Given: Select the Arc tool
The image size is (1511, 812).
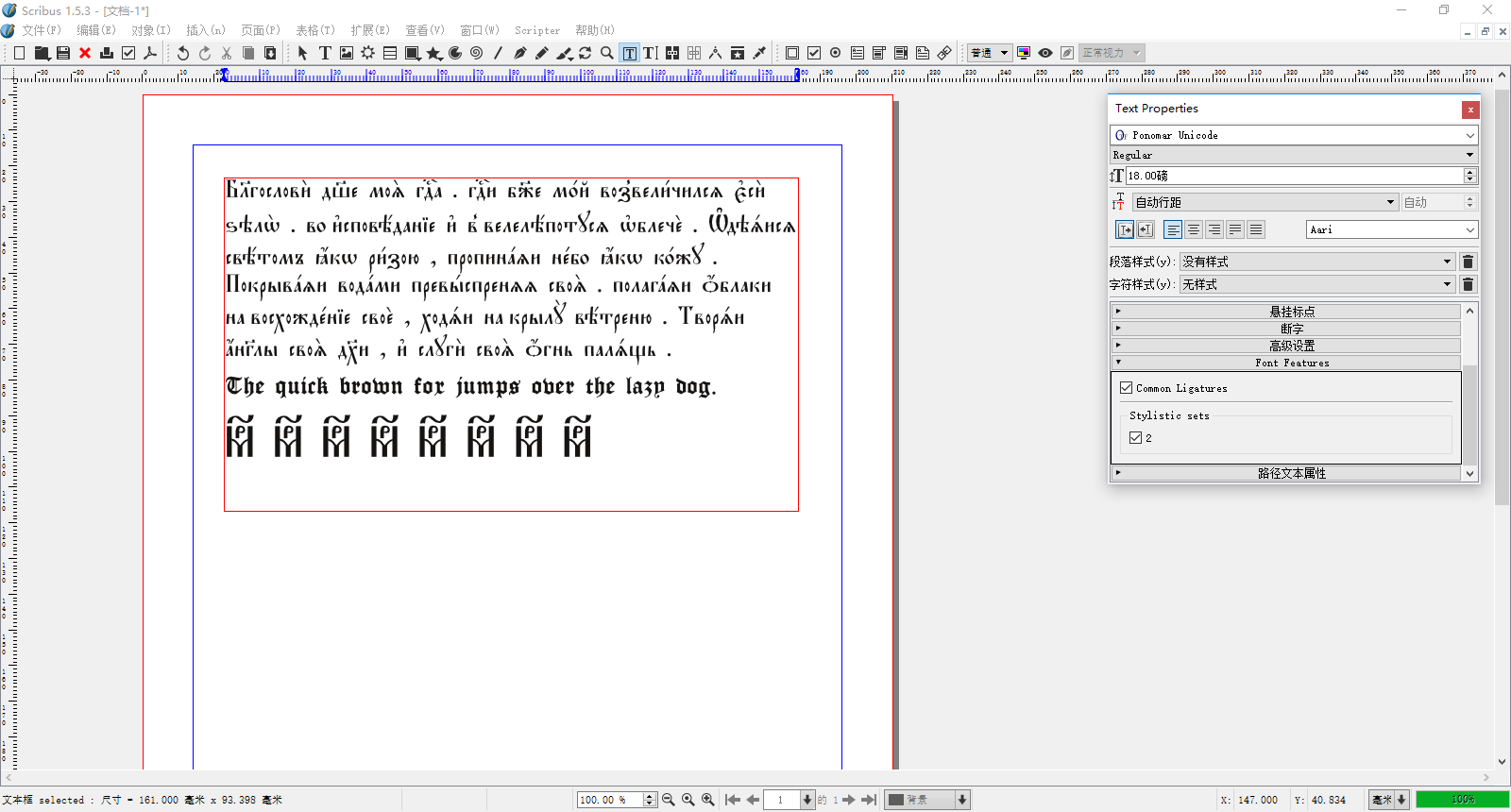Looking at the screenshot, I should 455,53.
